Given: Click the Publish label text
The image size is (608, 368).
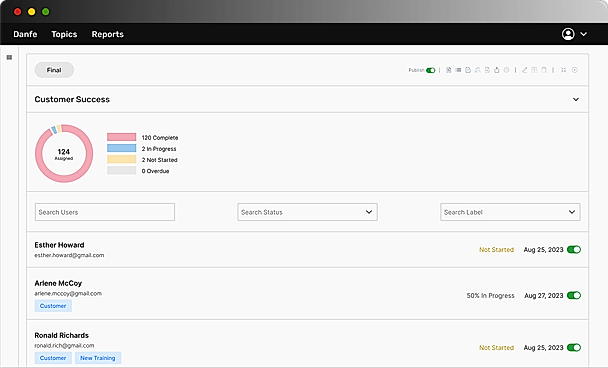Looking at the screenshot, I should pyautogui.click(x=416, y=70).
